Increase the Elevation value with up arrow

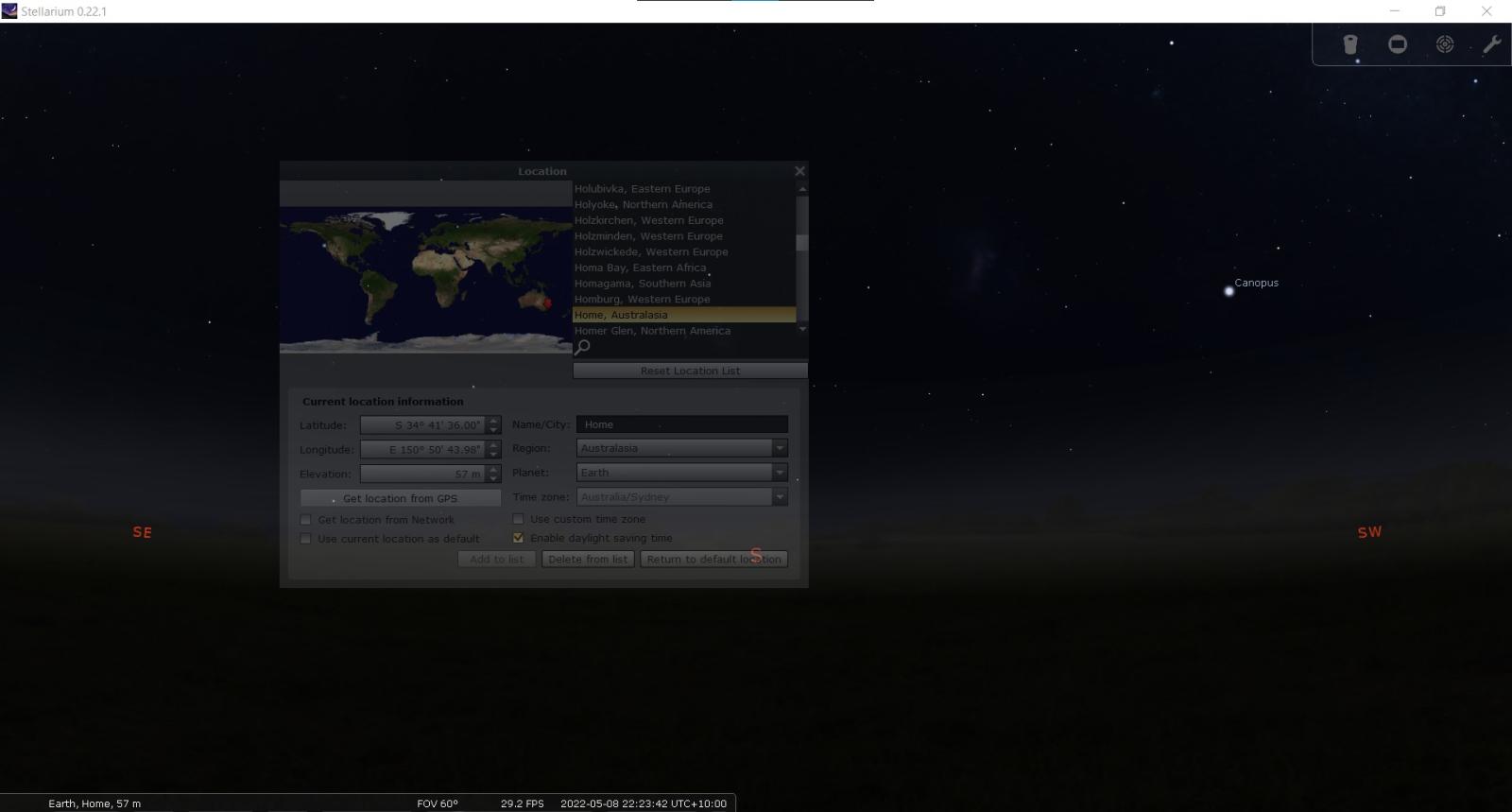click(493, 470)
